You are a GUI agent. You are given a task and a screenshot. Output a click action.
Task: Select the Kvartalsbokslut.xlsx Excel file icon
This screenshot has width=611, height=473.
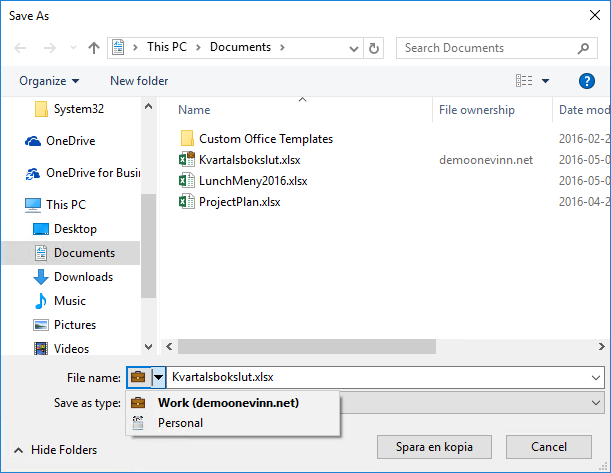[186, 159]
